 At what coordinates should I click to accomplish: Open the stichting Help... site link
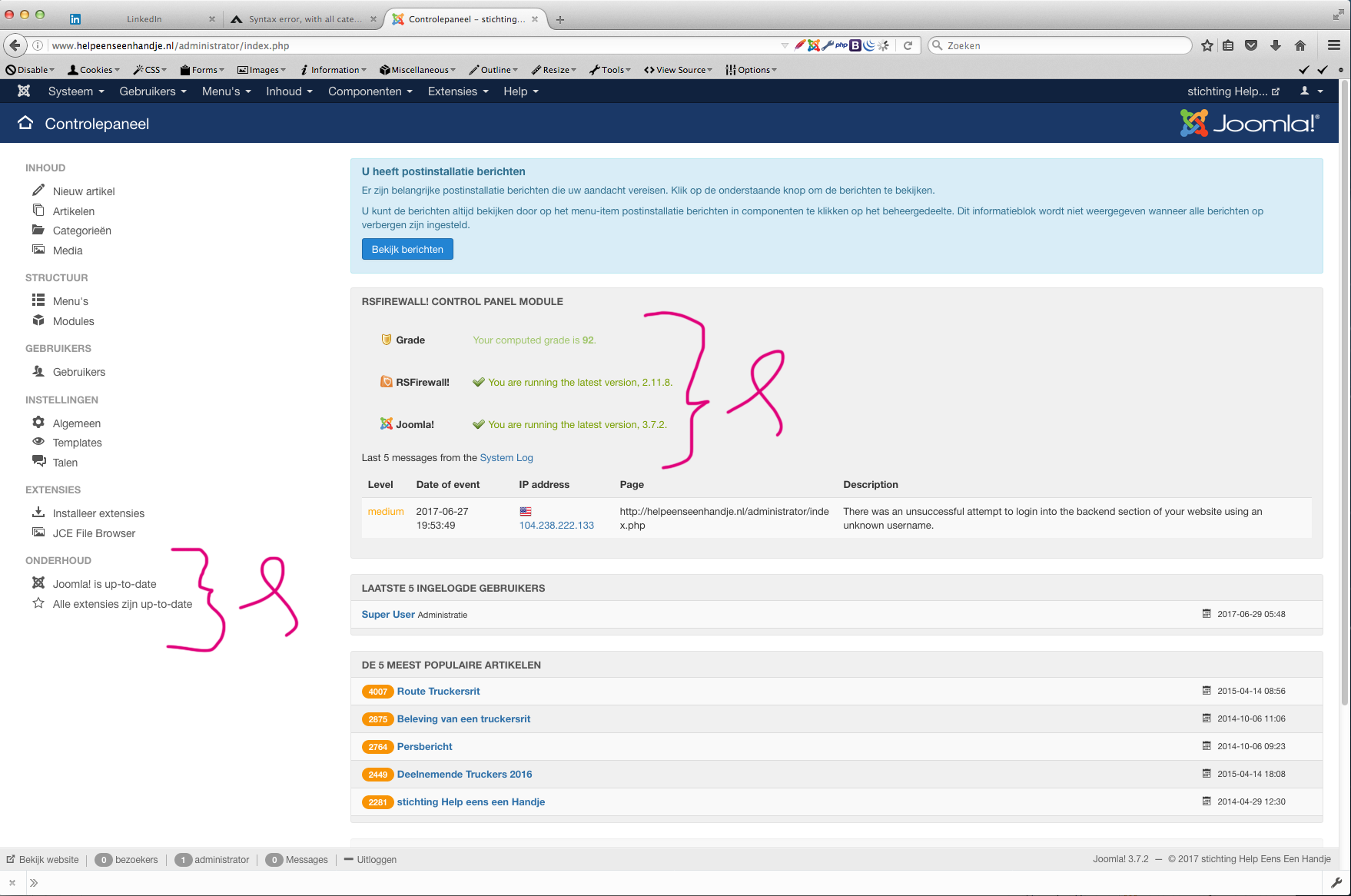[x=1233, y=91]
